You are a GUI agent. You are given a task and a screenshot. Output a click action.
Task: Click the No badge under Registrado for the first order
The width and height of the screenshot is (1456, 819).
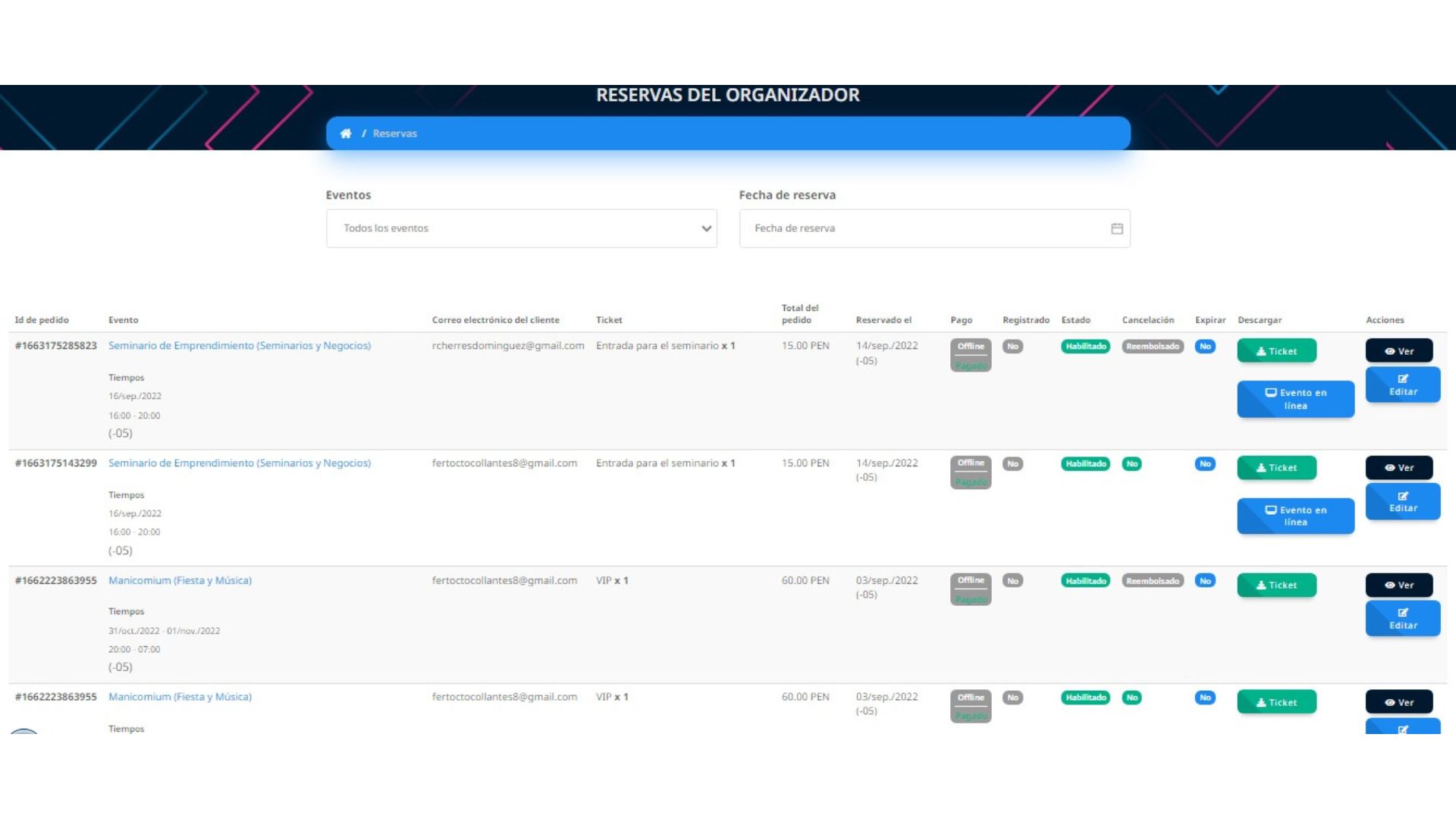(x=1013, y=346)
